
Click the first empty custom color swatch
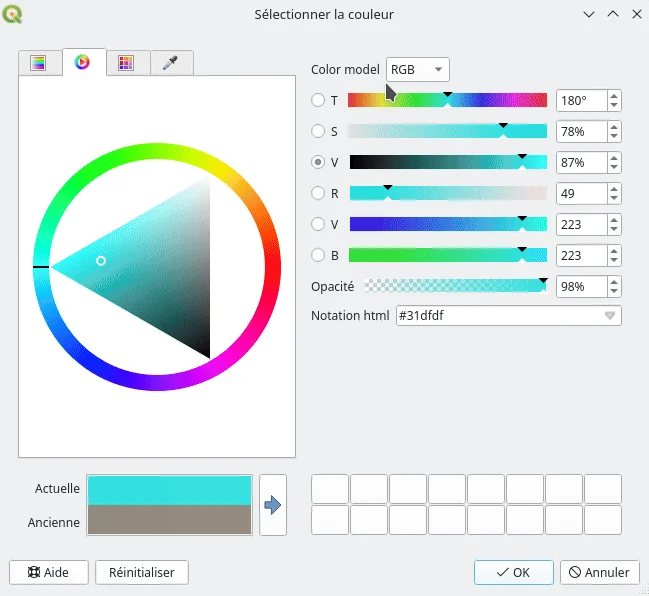(x=331, y=489)
